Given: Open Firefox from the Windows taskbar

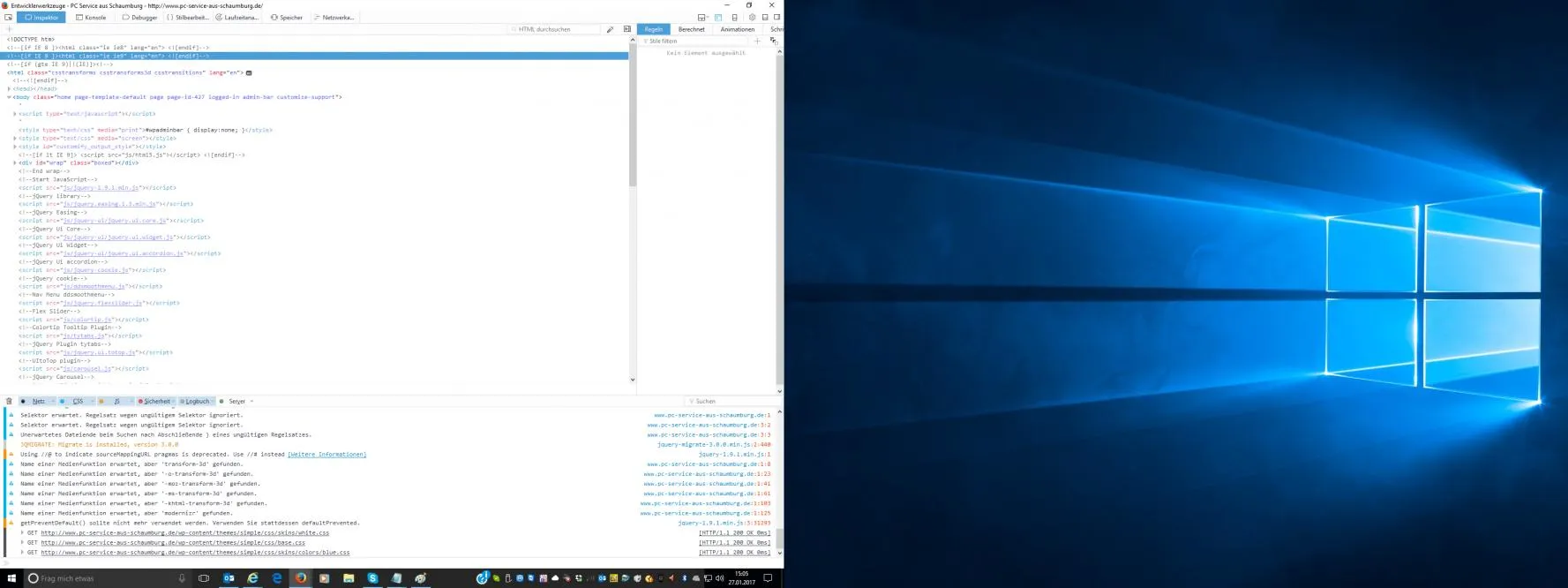Looking at the screenshot, I should click(301, 578).
